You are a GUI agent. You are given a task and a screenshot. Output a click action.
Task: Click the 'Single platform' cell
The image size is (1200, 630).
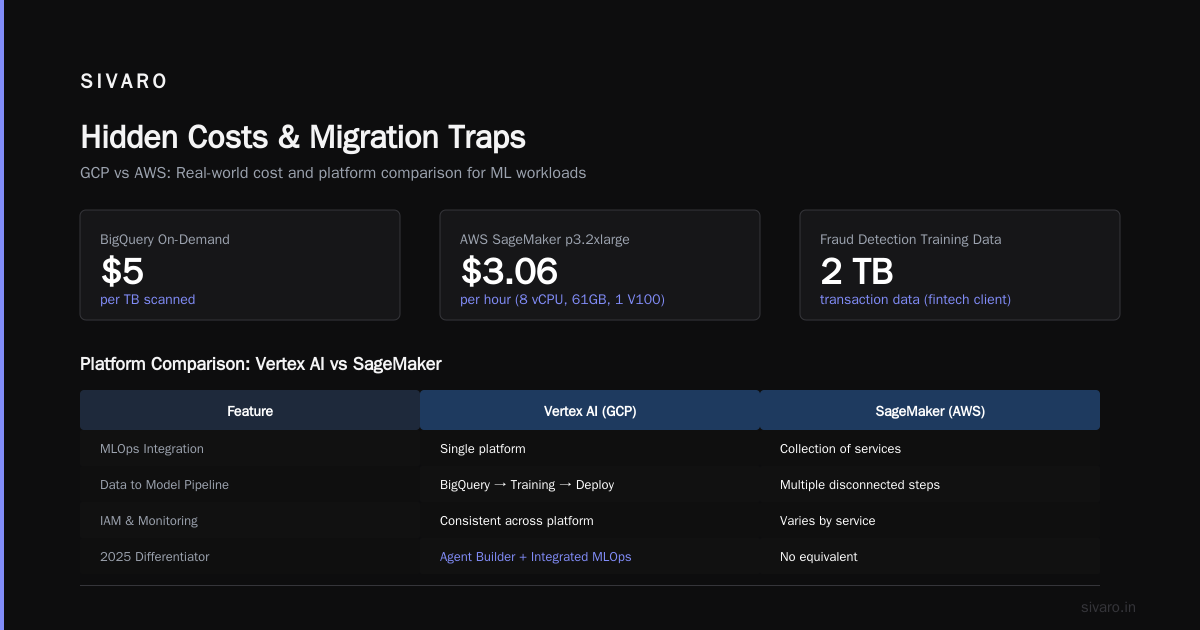pos(483,449)
